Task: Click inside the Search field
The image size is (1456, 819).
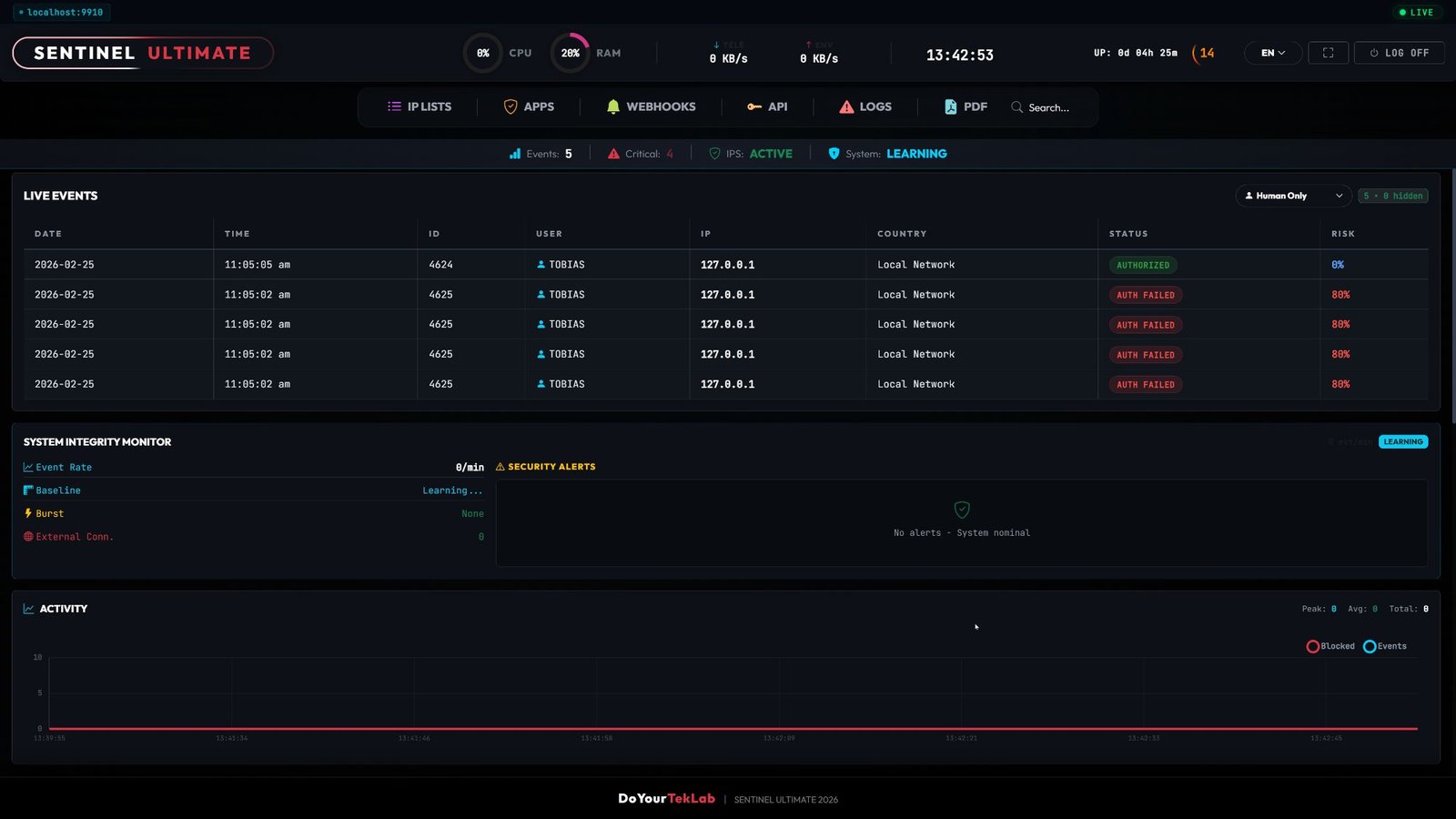Action: point(1046,106)
